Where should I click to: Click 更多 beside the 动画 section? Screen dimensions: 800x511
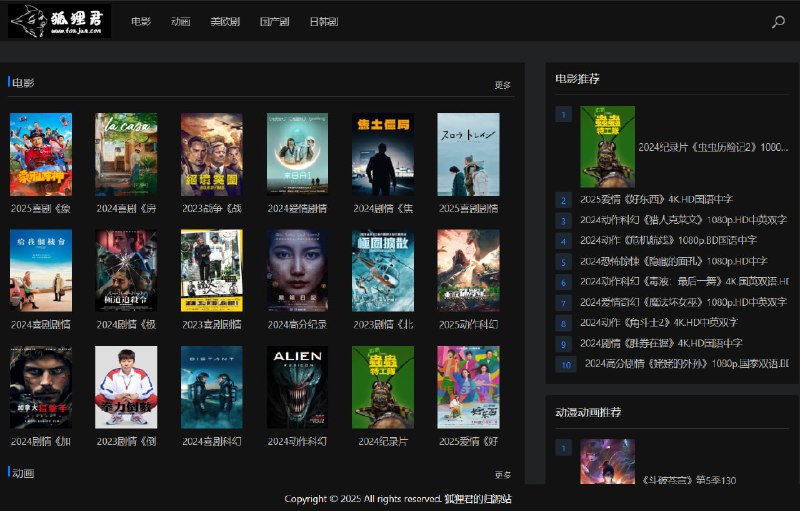point(502,475)
